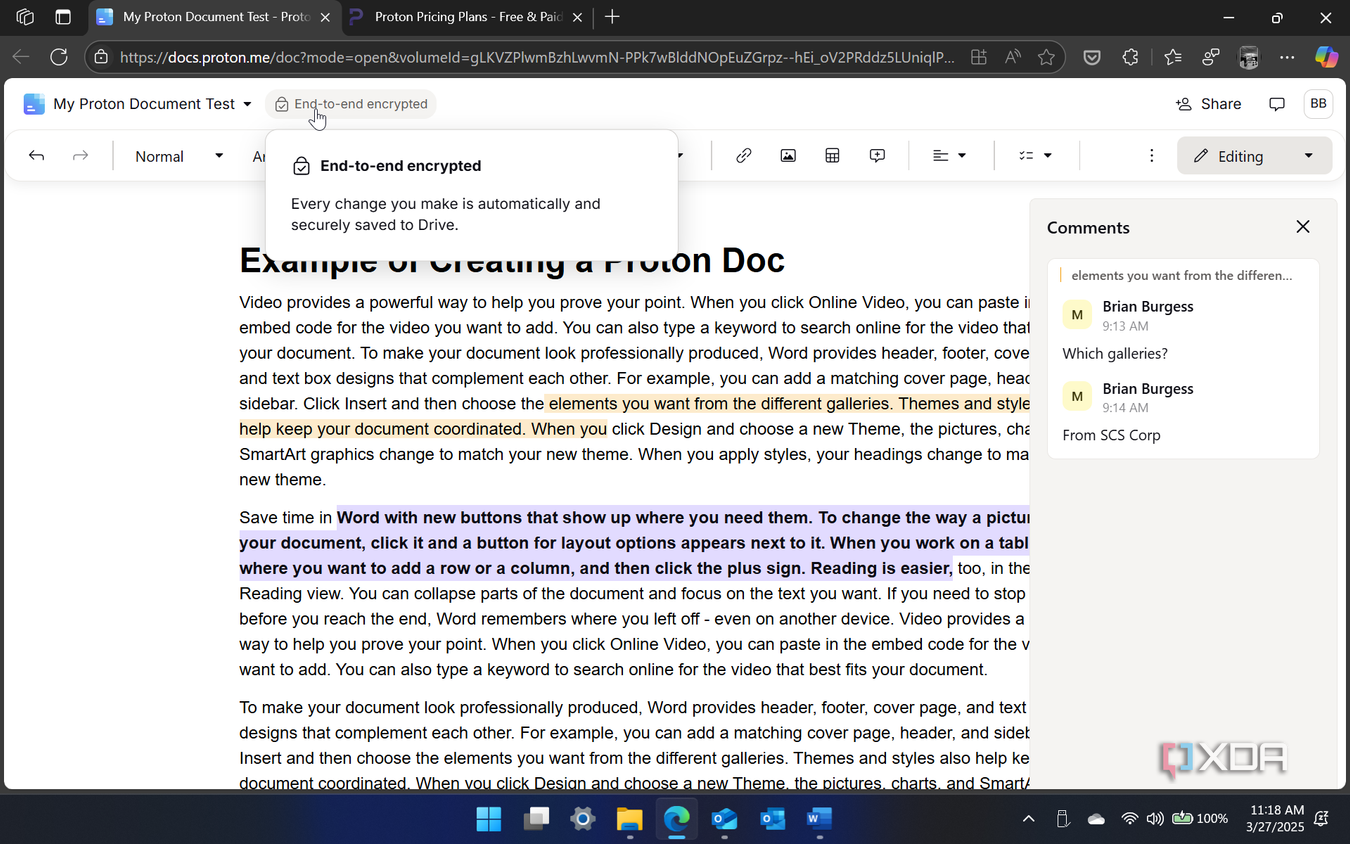Open Task View on the taskbar
The height and width of the screenshot is (844, 1350).
[537, 820]
